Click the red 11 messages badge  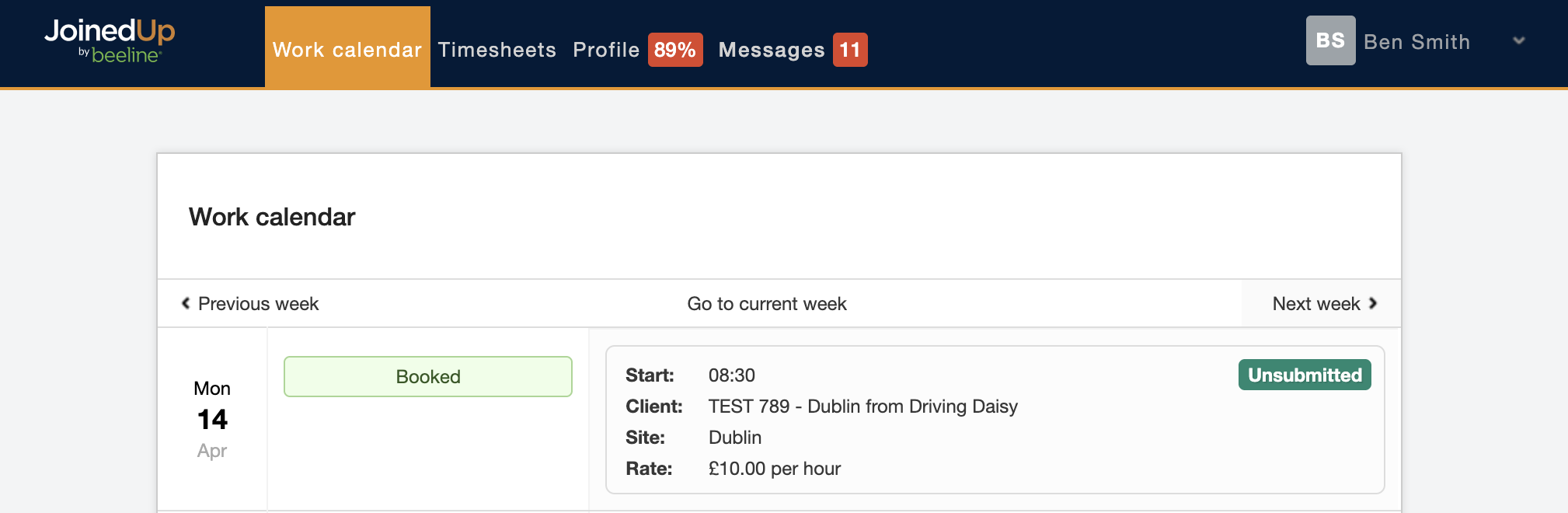(849, 50)
